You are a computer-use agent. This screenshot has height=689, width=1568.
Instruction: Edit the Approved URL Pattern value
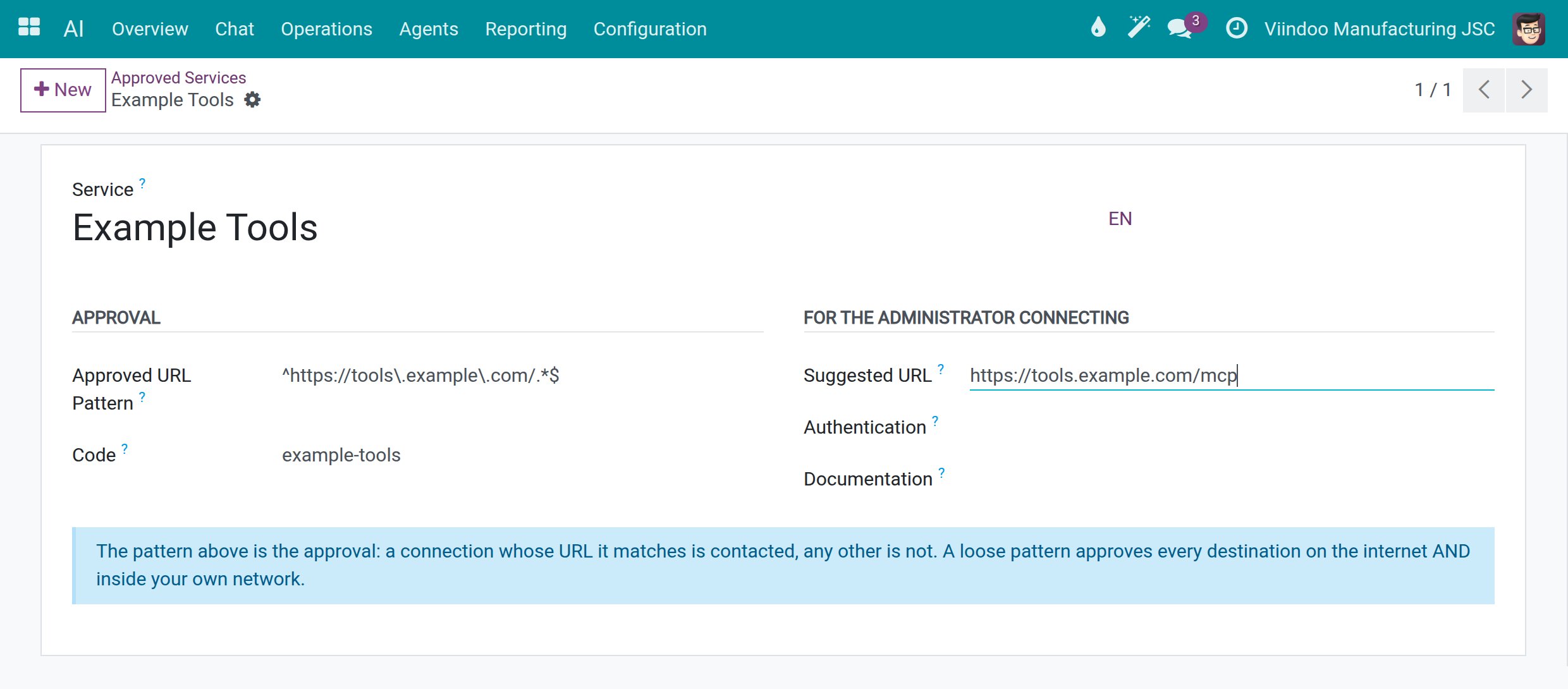[x=522, y=375]
